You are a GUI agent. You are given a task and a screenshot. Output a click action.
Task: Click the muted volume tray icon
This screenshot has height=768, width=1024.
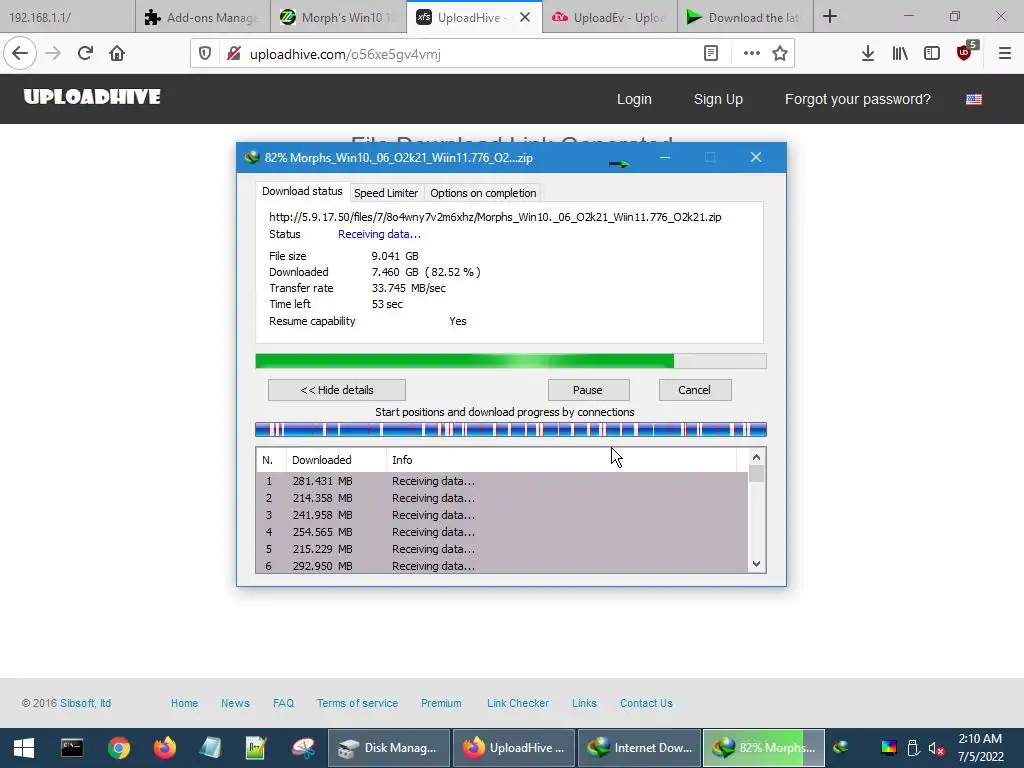[936, 748]
